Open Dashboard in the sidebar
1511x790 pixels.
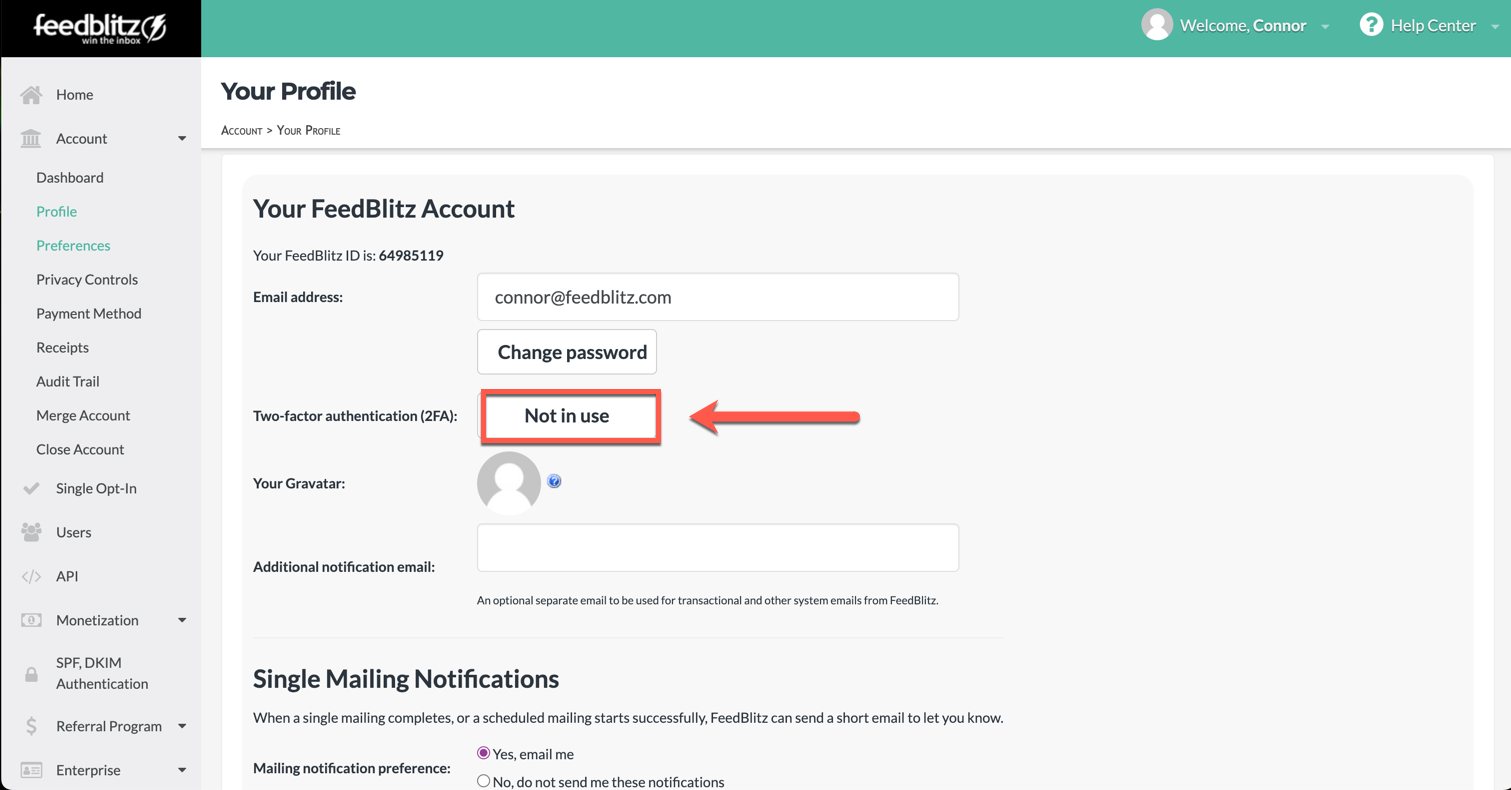pyautogui.click(x=70, y=177)
